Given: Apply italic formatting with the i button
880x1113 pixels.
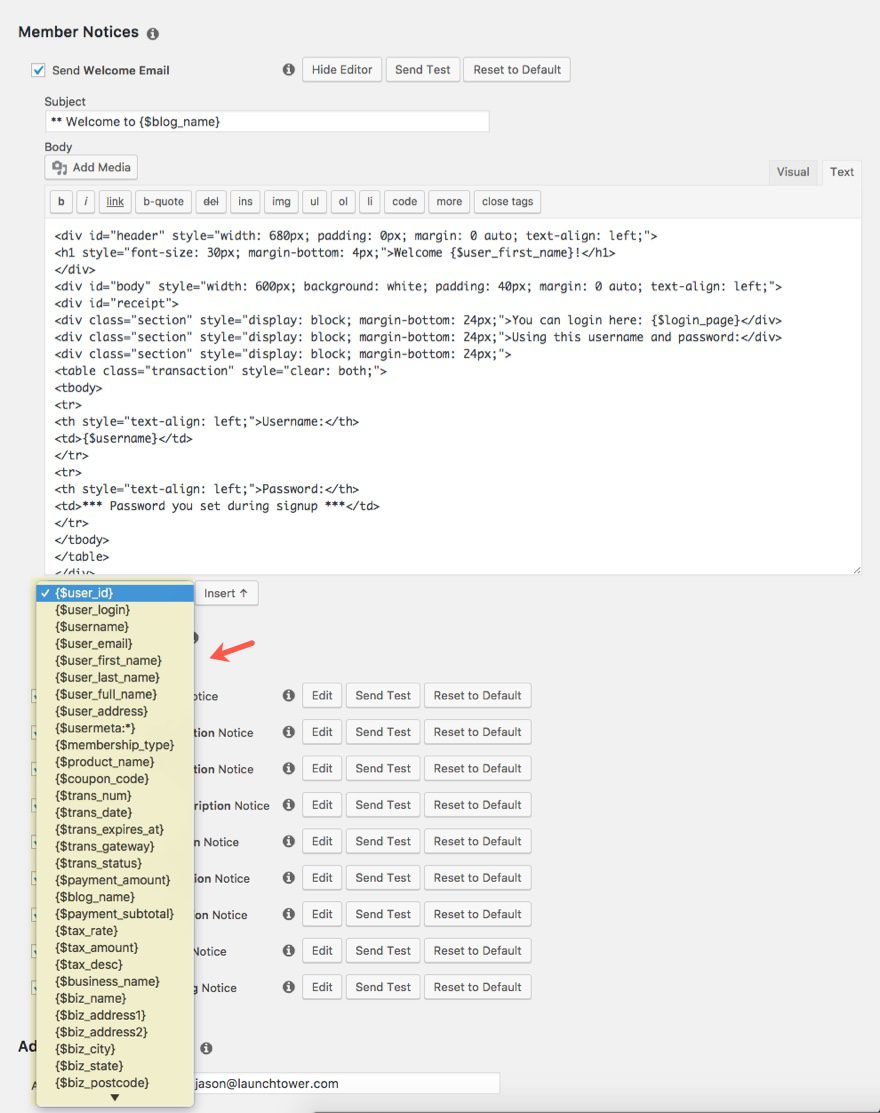Looking at the screenshot, I should 87,201.
